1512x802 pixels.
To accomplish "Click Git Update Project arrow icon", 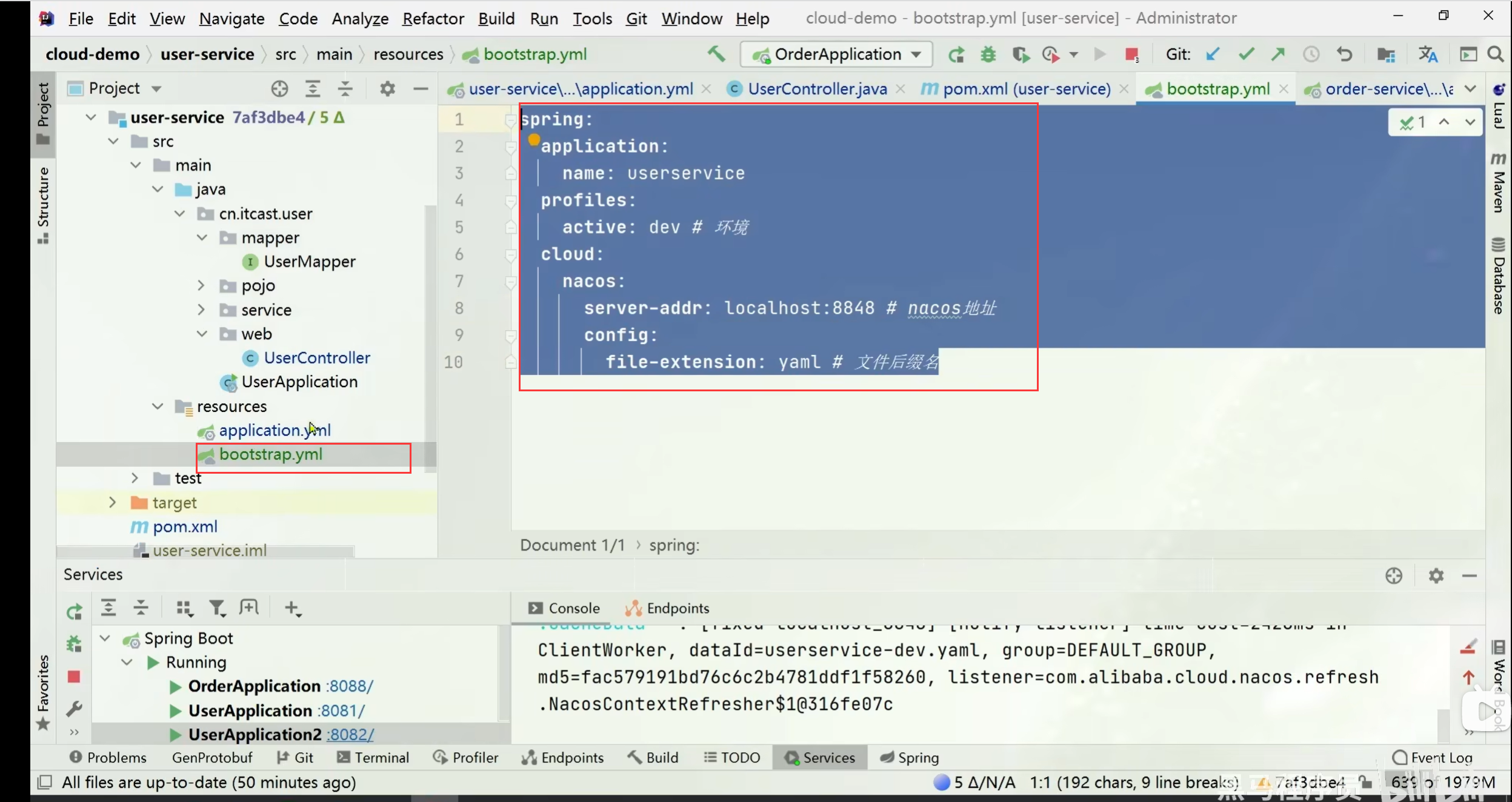I will (1213, 55).
